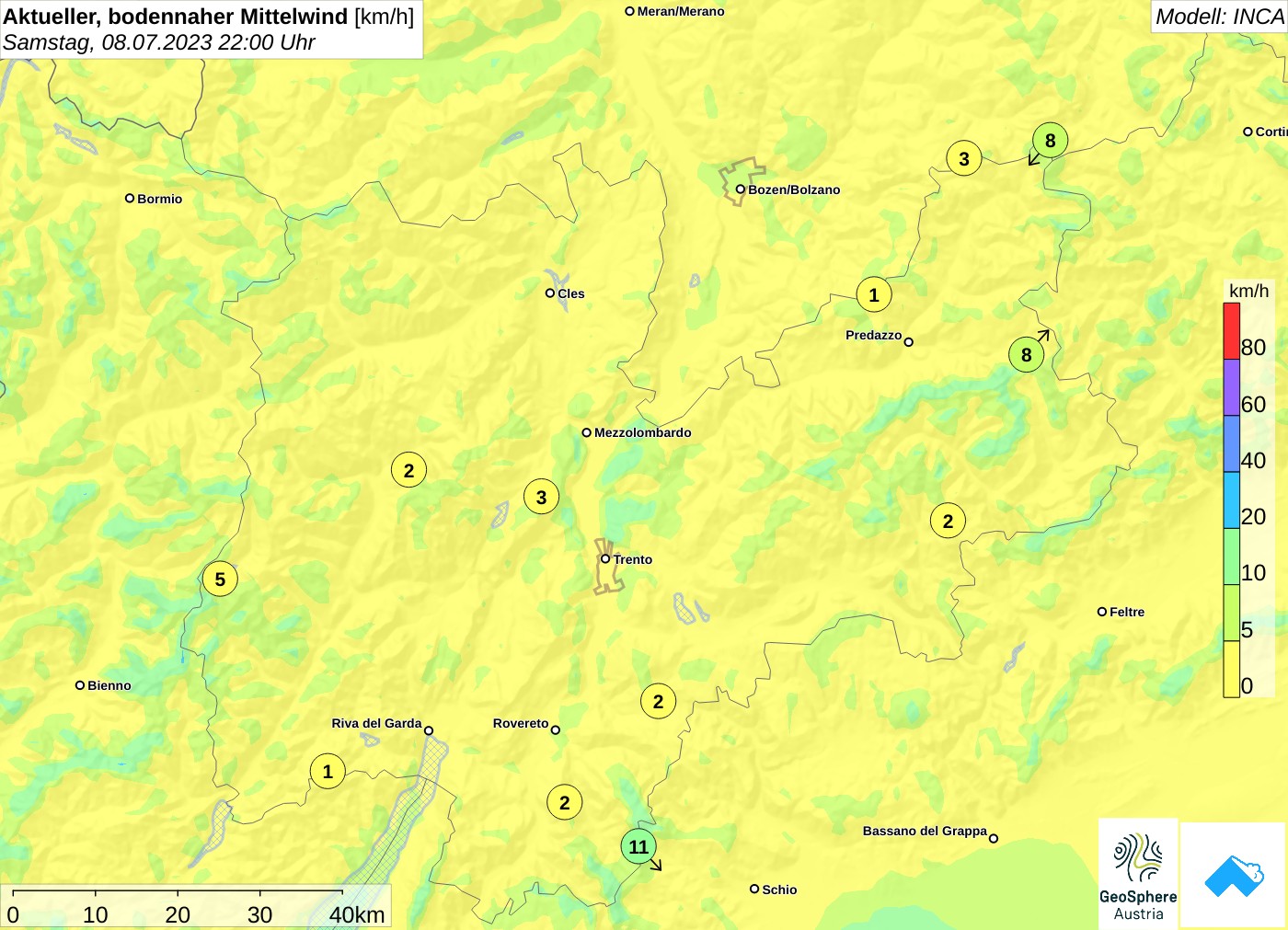The image size is (1288, 930).
Task: Click the Bormio city marker
Action: (130, 198)
